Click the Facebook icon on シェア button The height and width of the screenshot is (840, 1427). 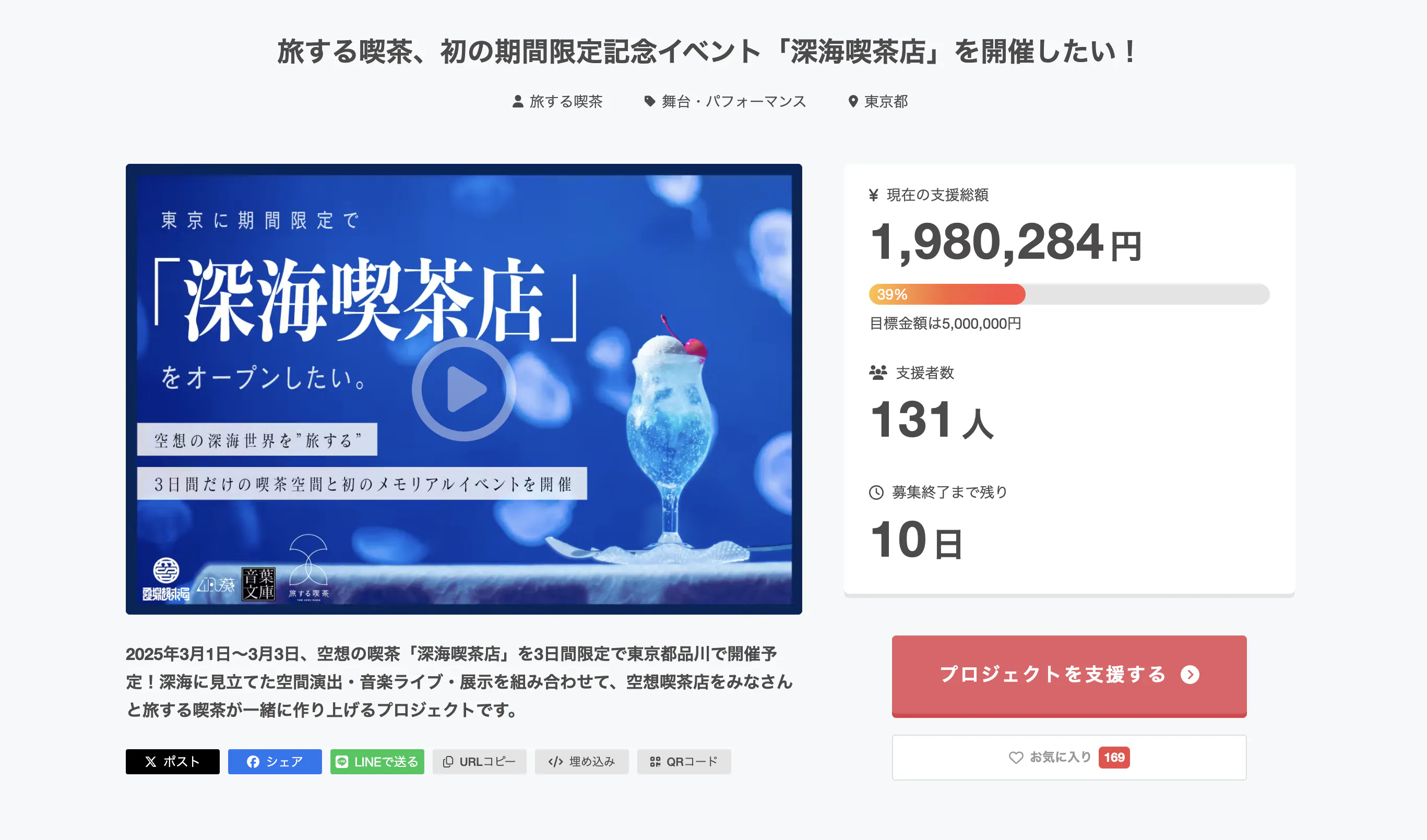pyautogui.click(x=253, y=762)
